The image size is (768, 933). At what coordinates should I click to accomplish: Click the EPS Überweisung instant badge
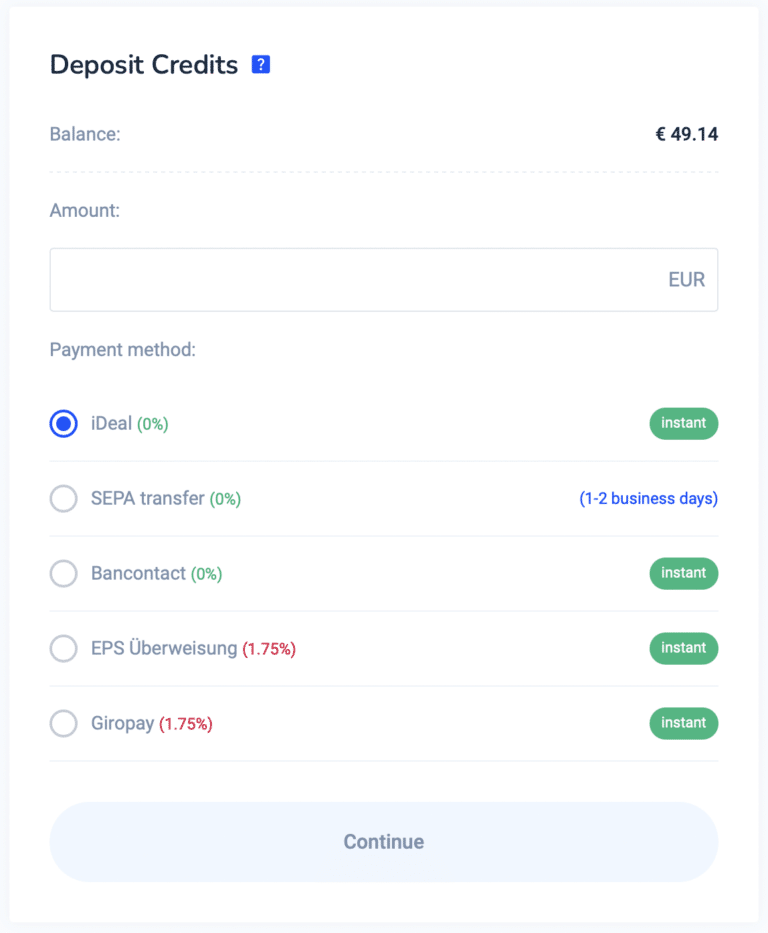pyautogui.click(x=684, y=649)
